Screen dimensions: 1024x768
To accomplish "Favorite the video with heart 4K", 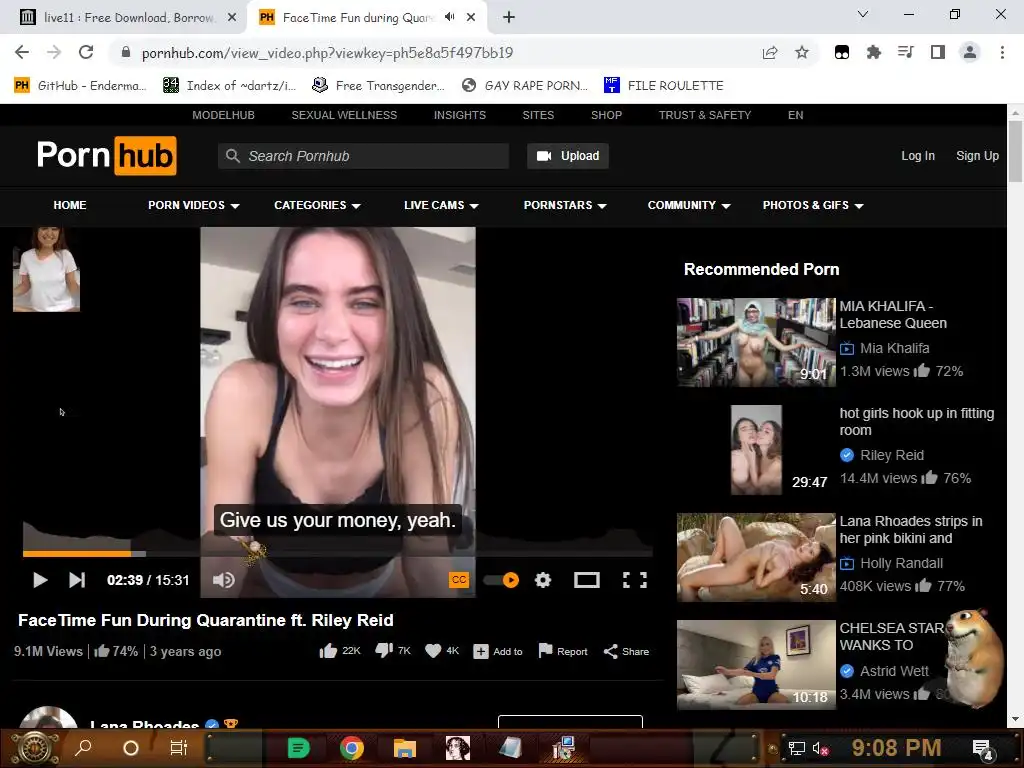I will click(442, 651).
